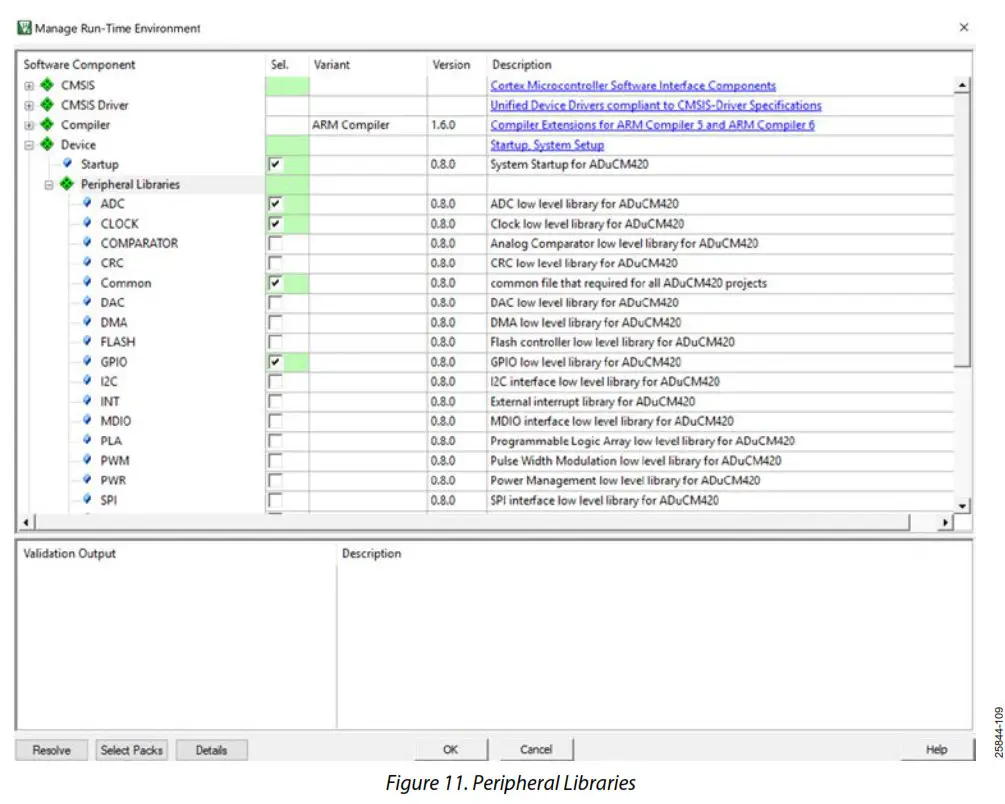Viewport: 1005px width, 804px height.
Task: Click the blue Startup component icon
Action: coord(68,164)
